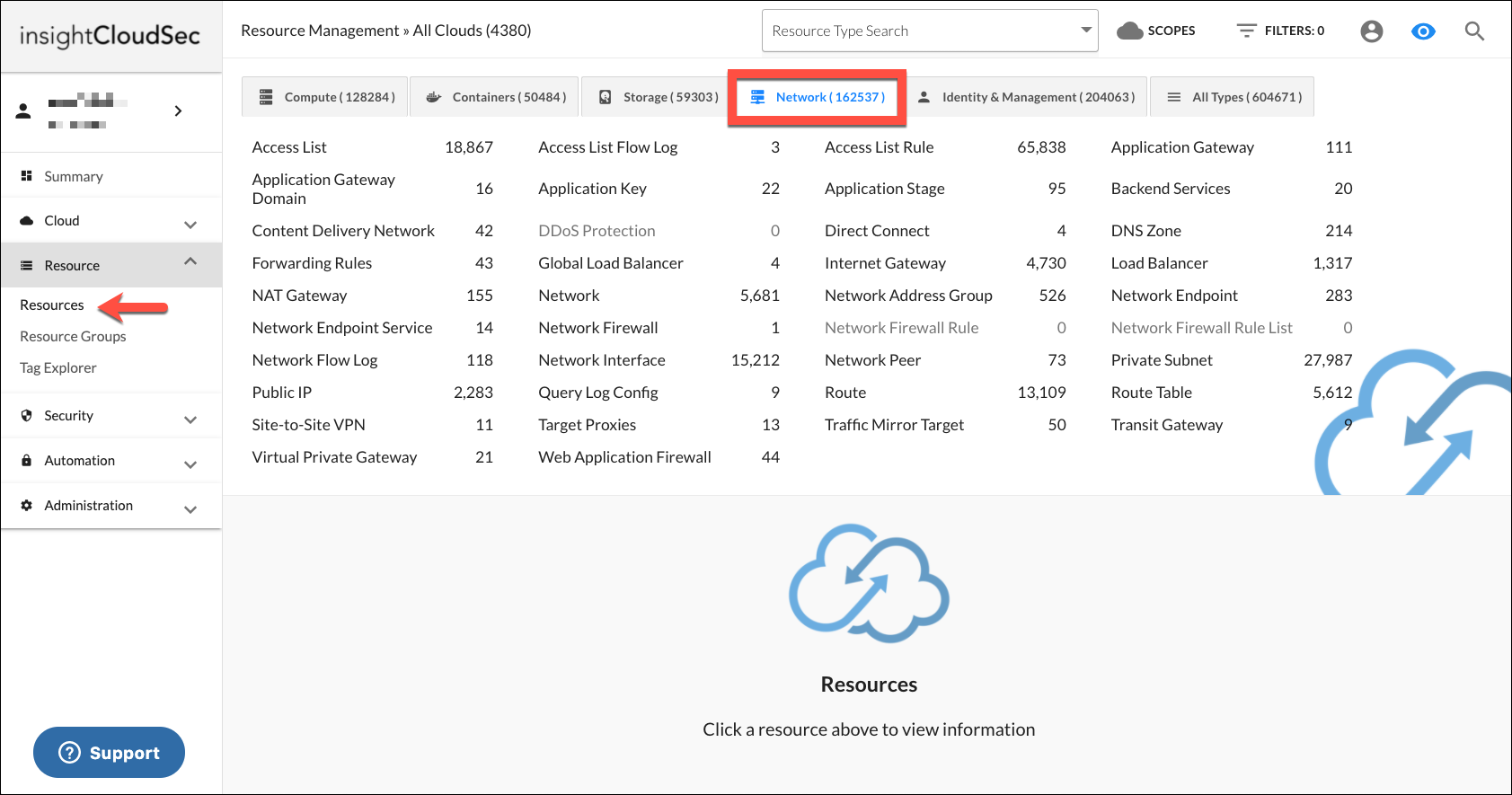
Task: Click the Administration gear icon
Action: pos(27,505)
